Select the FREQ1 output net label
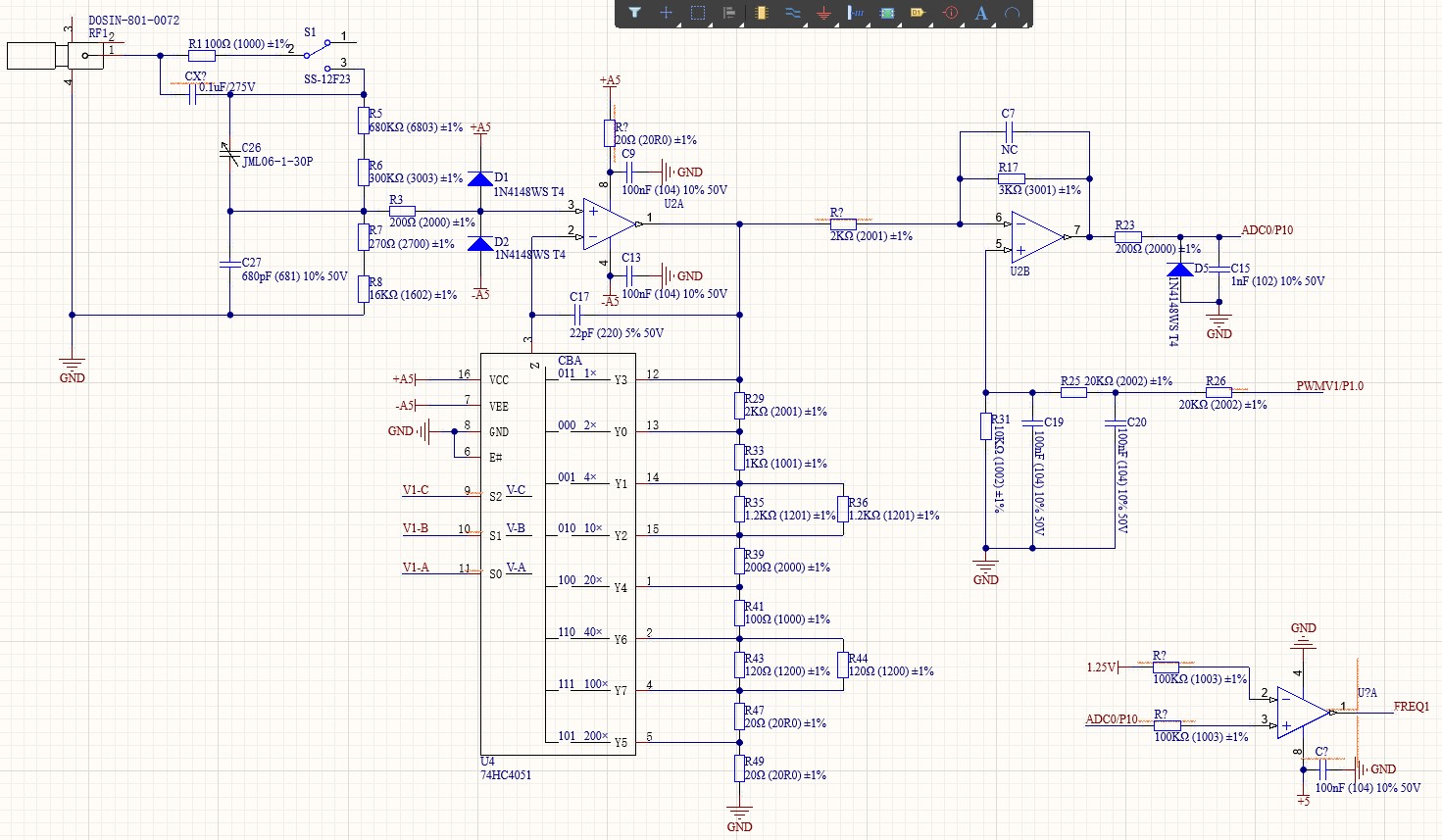Image resolution: width=1442 pixels, height=840 pixels. coord(1412,707)
